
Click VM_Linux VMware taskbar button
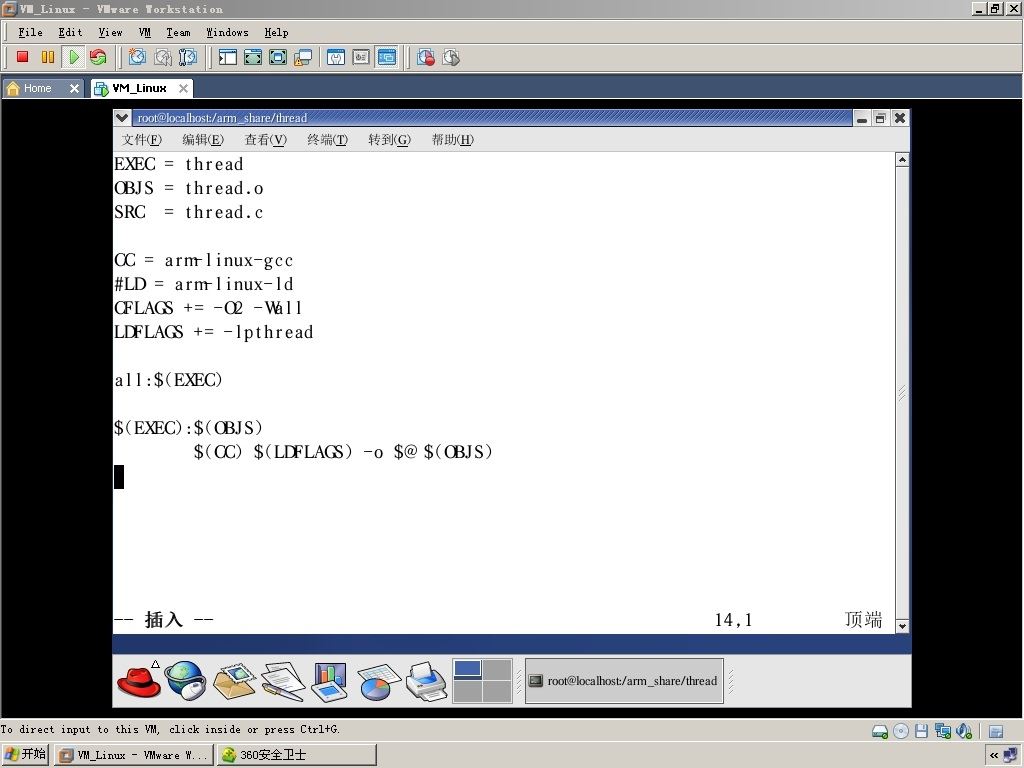pos(134,755)
